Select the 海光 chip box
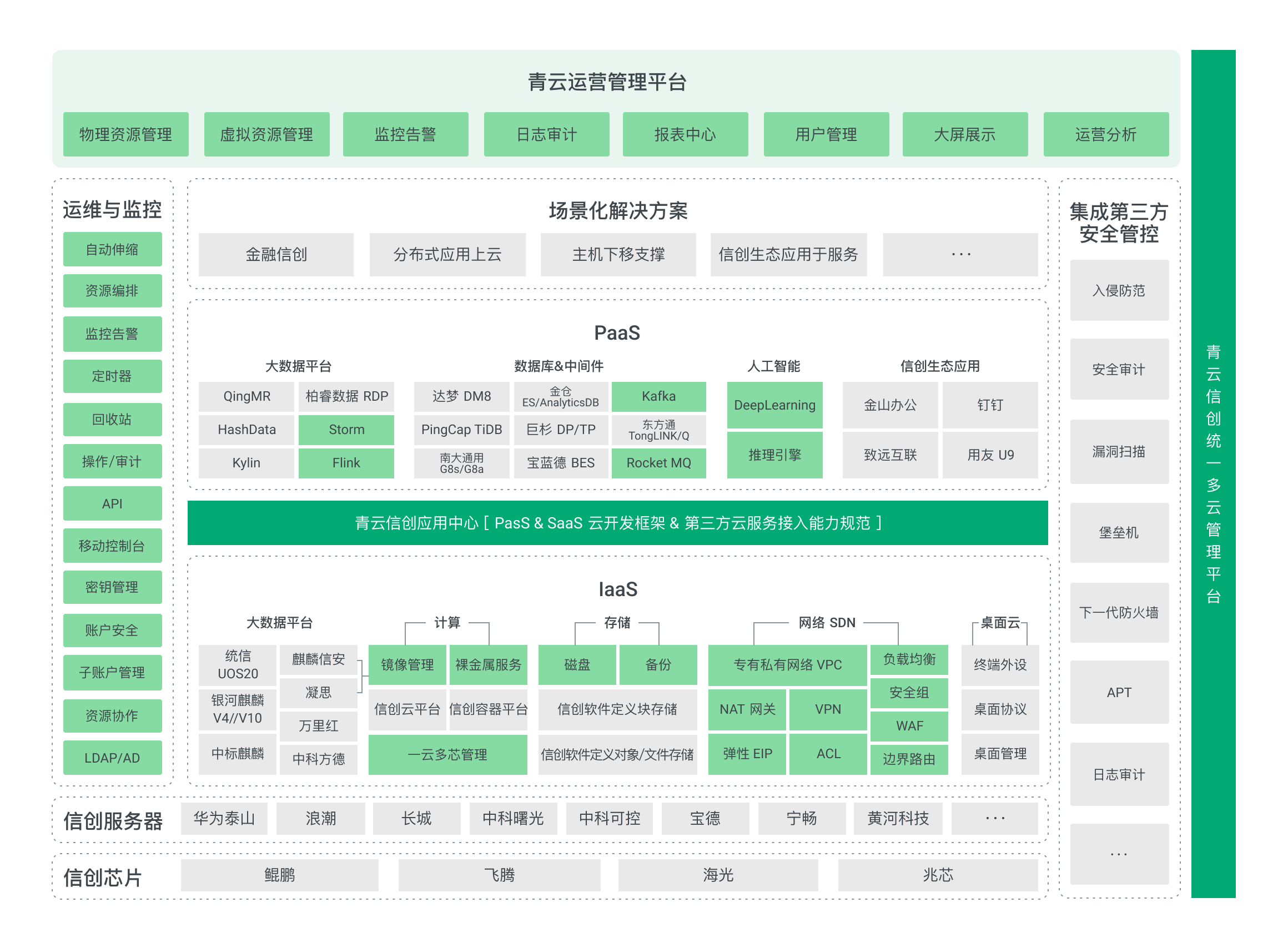This screenshot has height=948, width=1288. coord(718,874)
